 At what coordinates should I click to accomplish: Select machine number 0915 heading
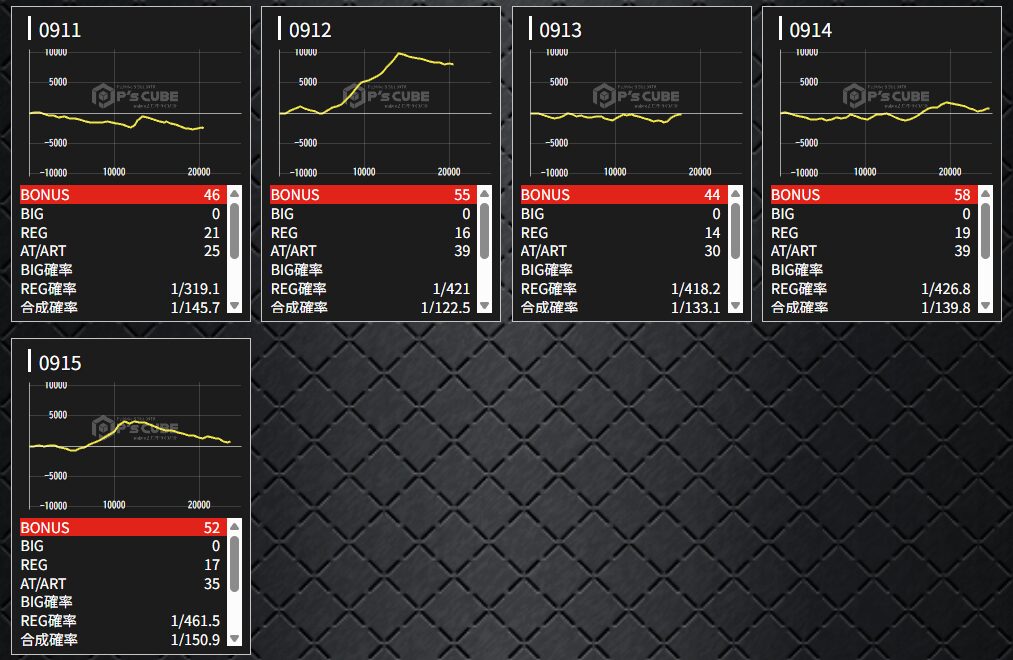[x=59, y=363]
